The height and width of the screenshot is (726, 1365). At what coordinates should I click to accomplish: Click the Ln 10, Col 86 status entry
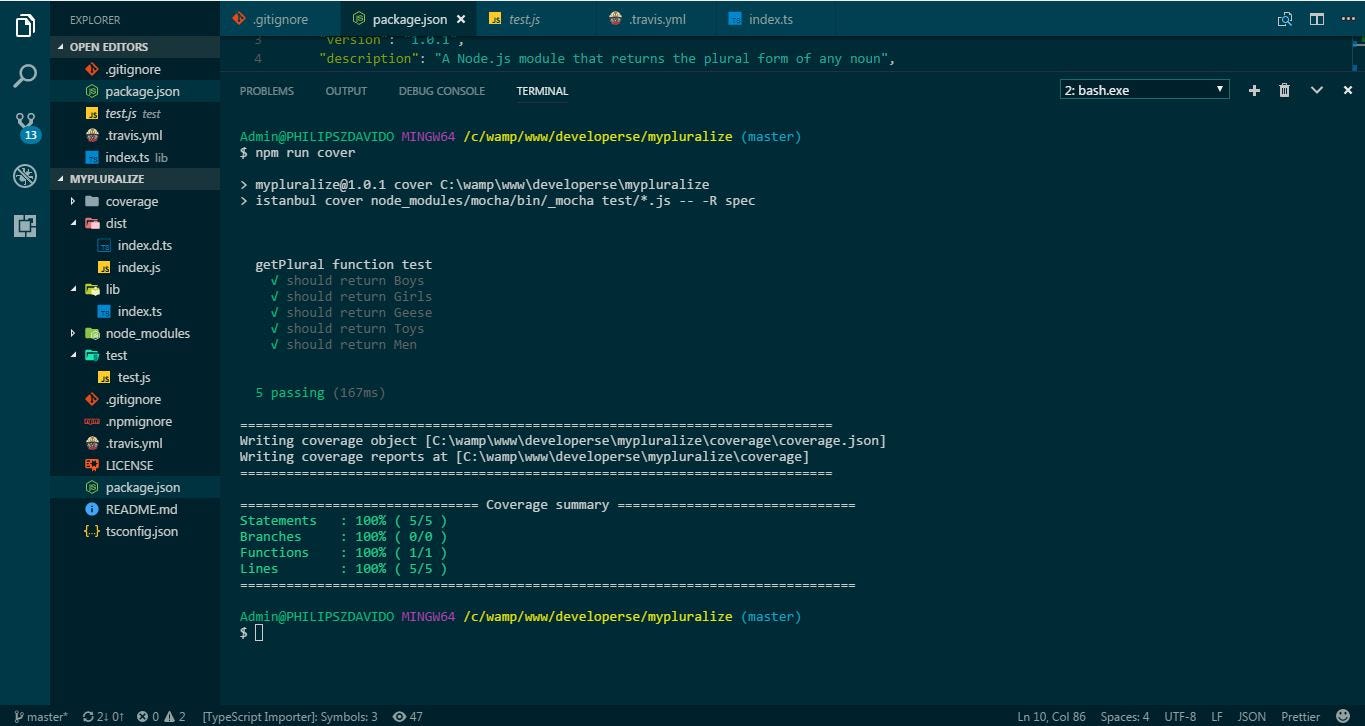[1052, 716]
